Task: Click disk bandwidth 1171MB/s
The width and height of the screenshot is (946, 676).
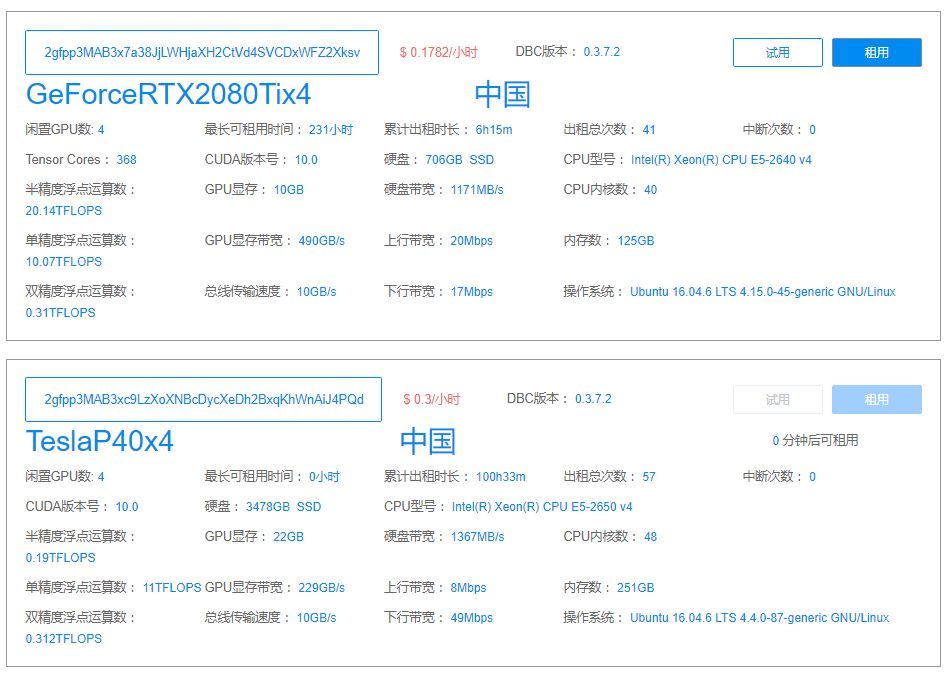Action: 477,190
